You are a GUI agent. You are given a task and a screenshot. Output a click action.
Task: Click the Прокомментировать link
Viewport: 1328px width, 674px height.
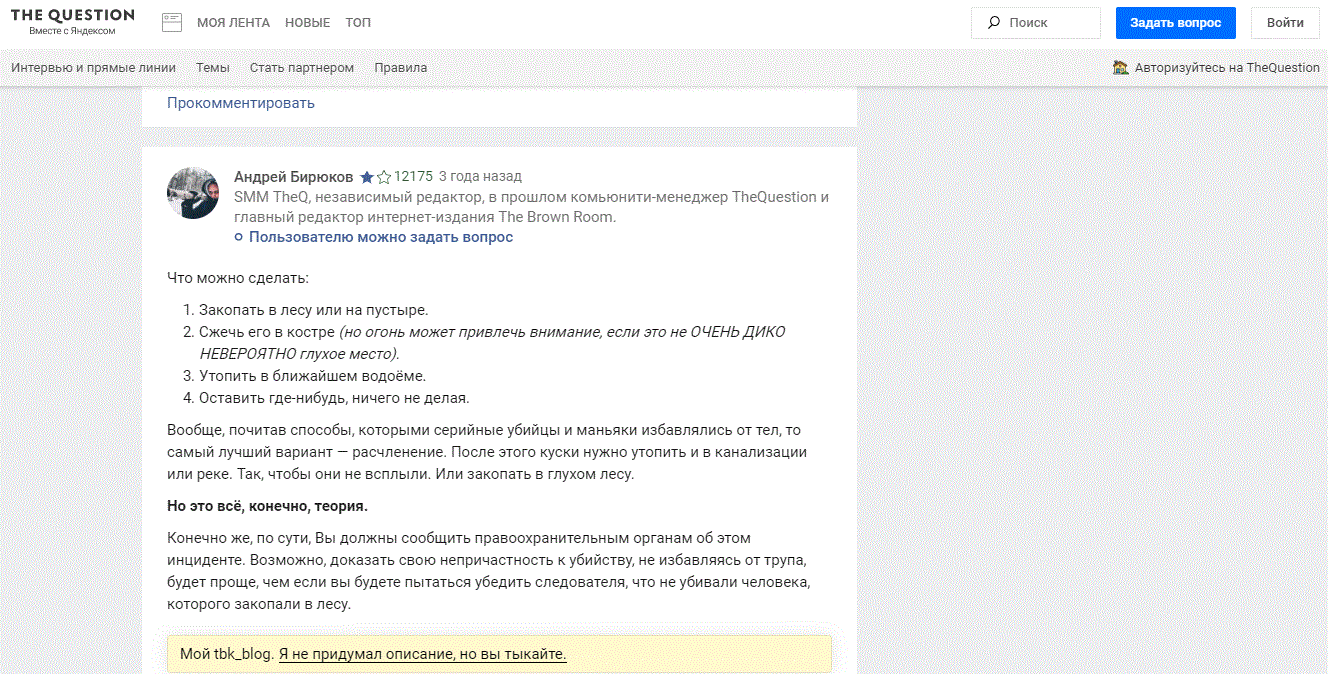pyautogui.click(x=241, y=103)
